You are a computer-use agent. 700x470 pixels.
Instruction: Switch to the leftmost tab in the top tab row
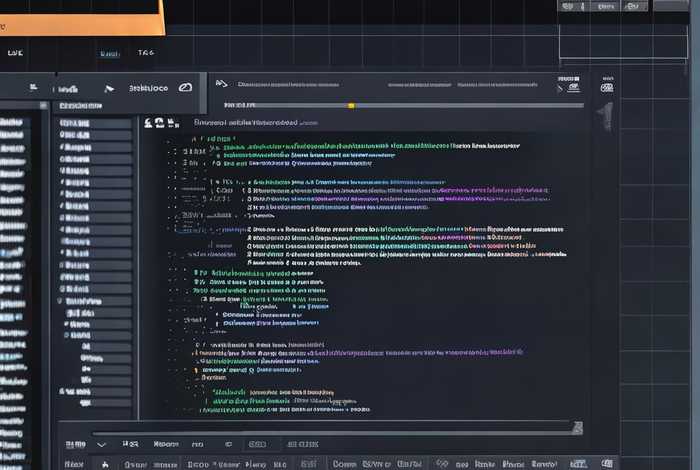click(x=15, y=53)
